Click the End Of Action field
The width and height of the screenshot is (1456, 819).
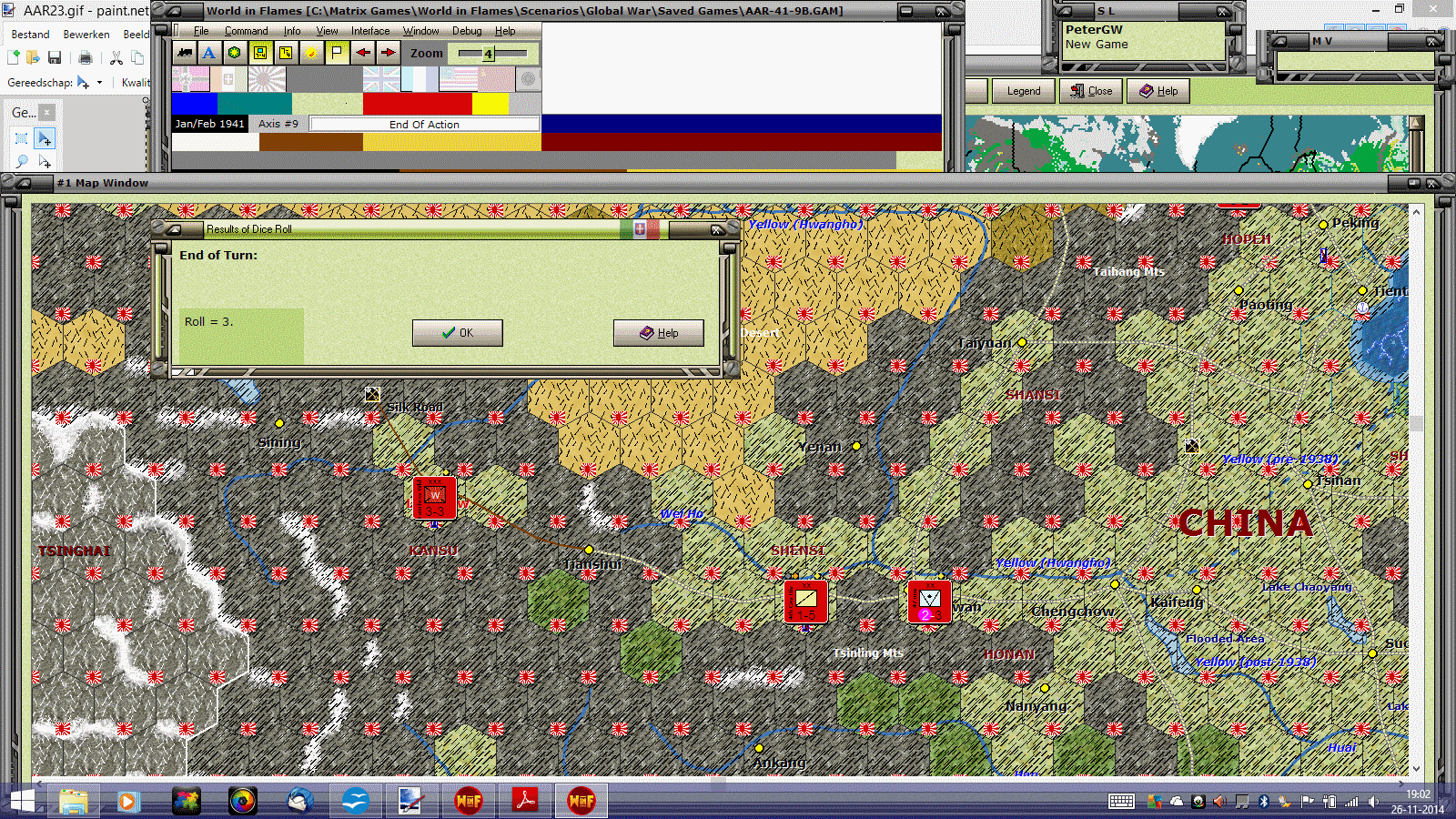coord(424,124)
